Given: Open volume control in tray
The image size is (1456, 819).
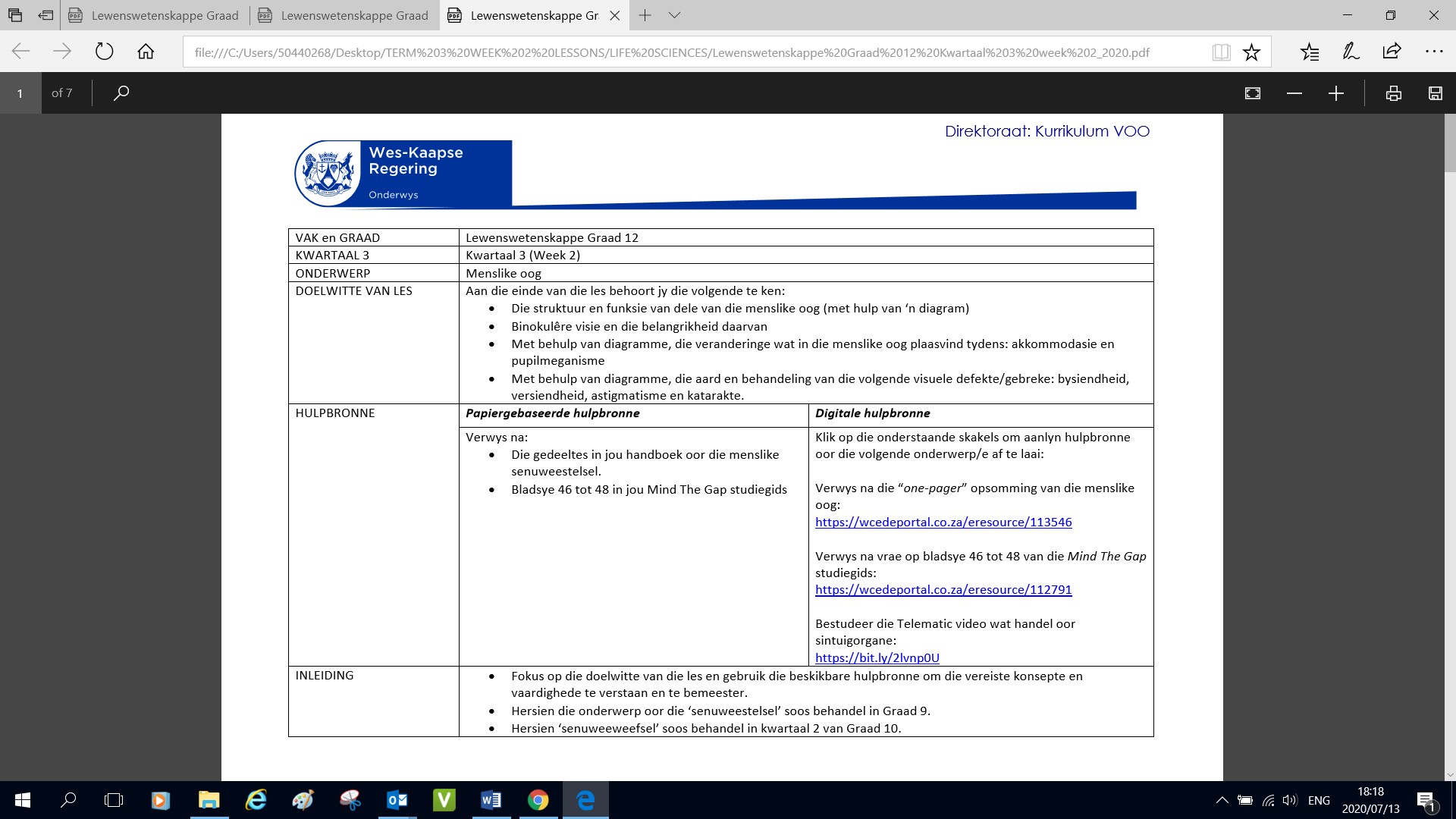Looking at the screenshot, I should click(x=1290, y=800).
